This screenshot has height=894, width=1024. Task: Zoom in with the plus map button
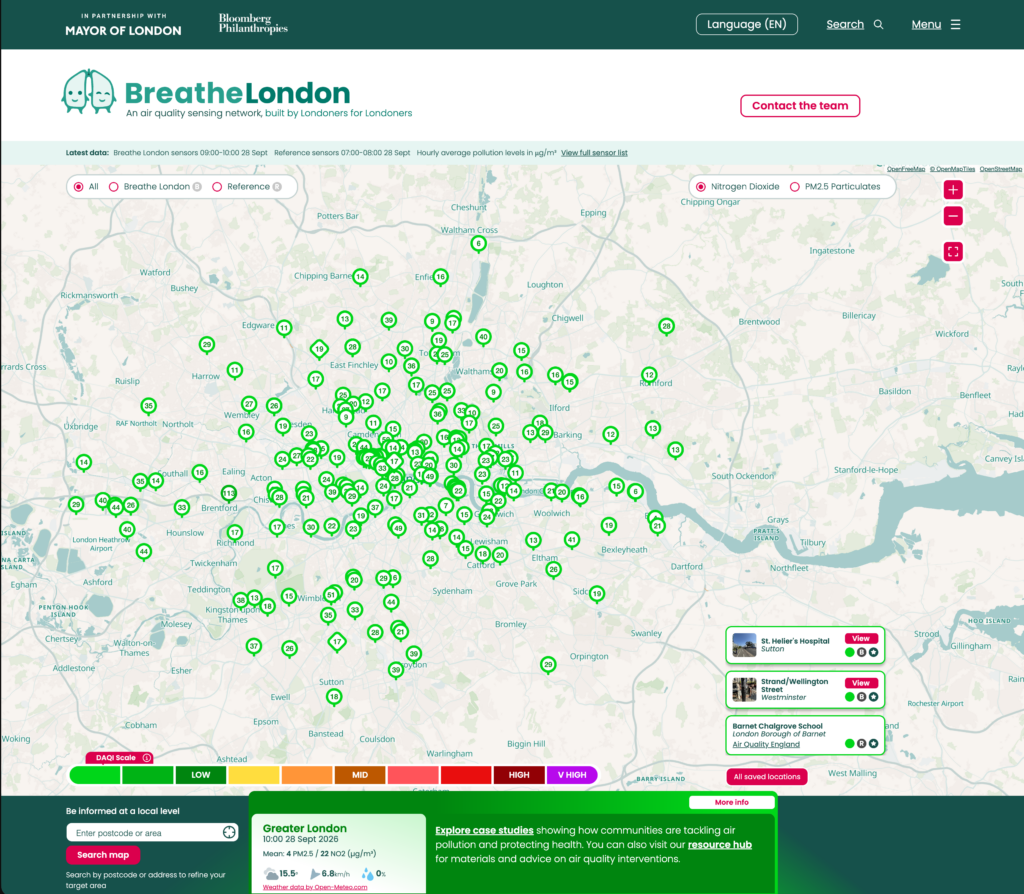pos(953,190)
